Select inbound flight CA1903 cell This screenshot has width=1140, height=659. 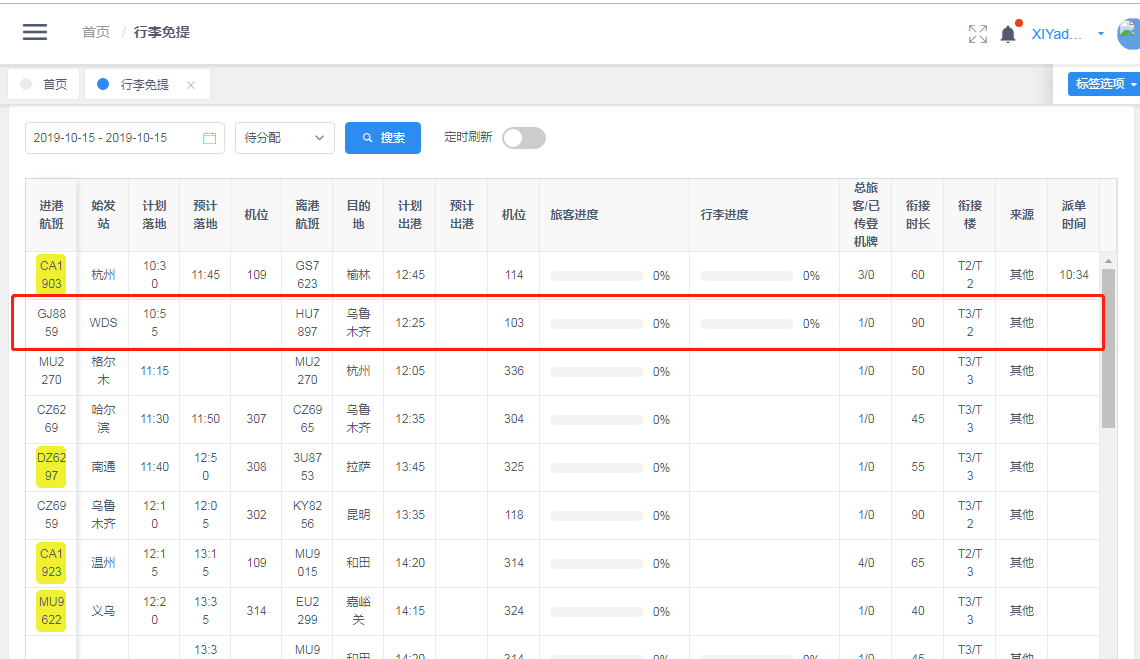(51, 275)
